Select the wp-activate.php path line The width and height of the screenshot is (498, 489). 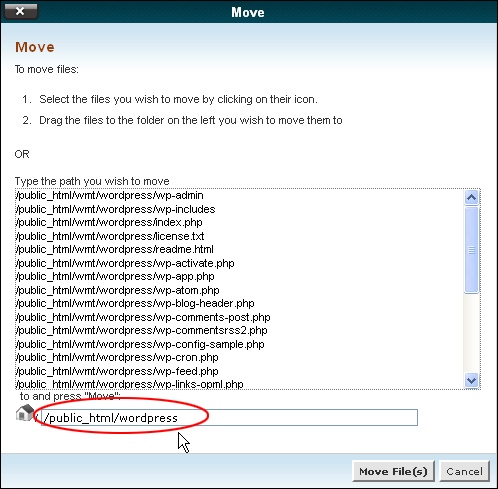click(x=125, y=263)
